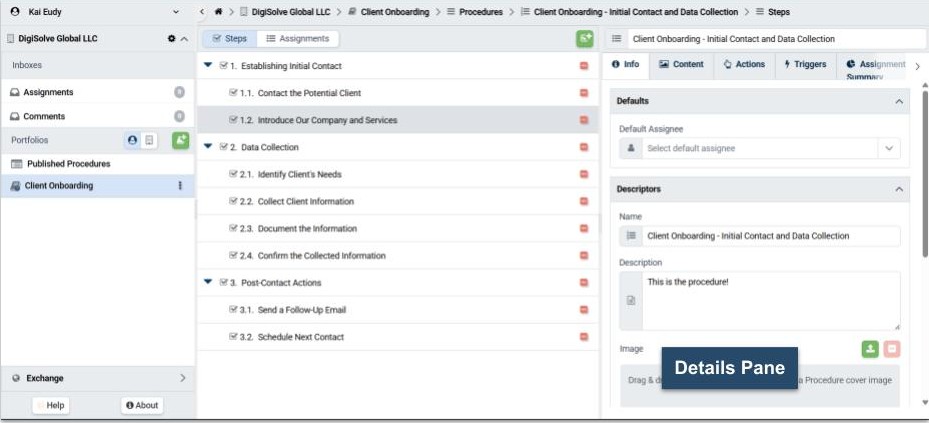The image size is (929, 423).
Task: Click into the Description text area
Action: pyautogui.click(x=769, y=300)
